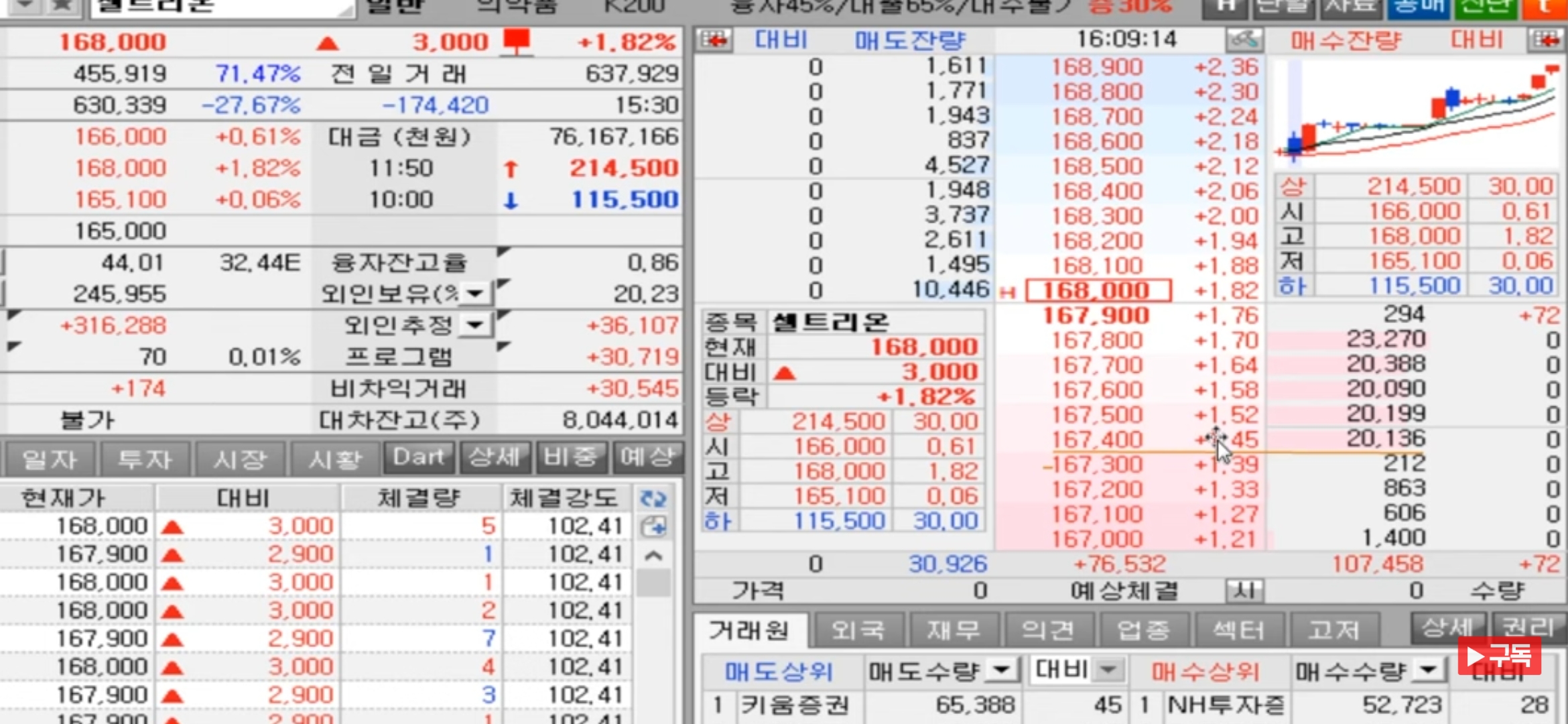This screenshot has width=1568, height=724.
Task: Switch to the Dart tab
Action: pyautogui.click(x=419, y=457)
